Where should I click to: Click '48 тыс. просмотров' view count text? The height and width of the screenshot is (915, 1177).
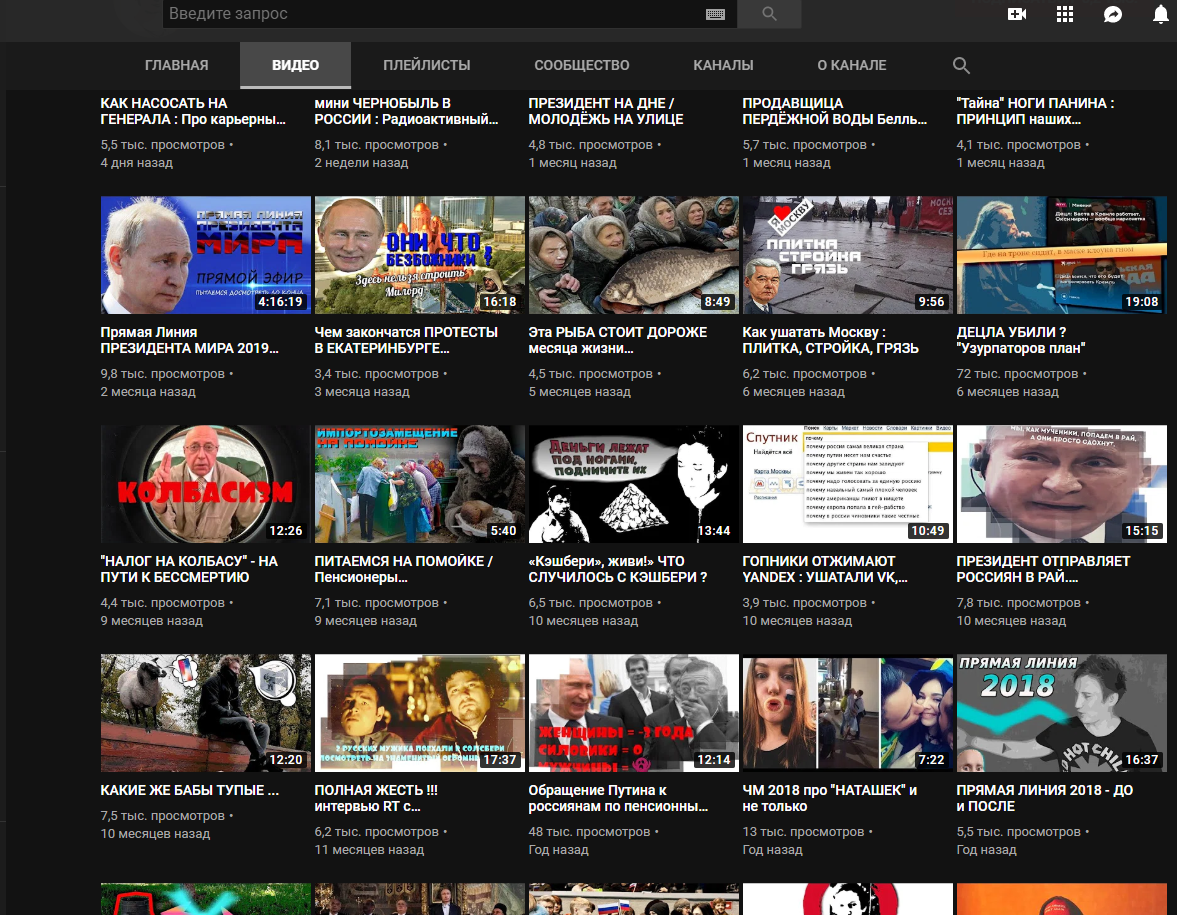[x=589, y=832]
